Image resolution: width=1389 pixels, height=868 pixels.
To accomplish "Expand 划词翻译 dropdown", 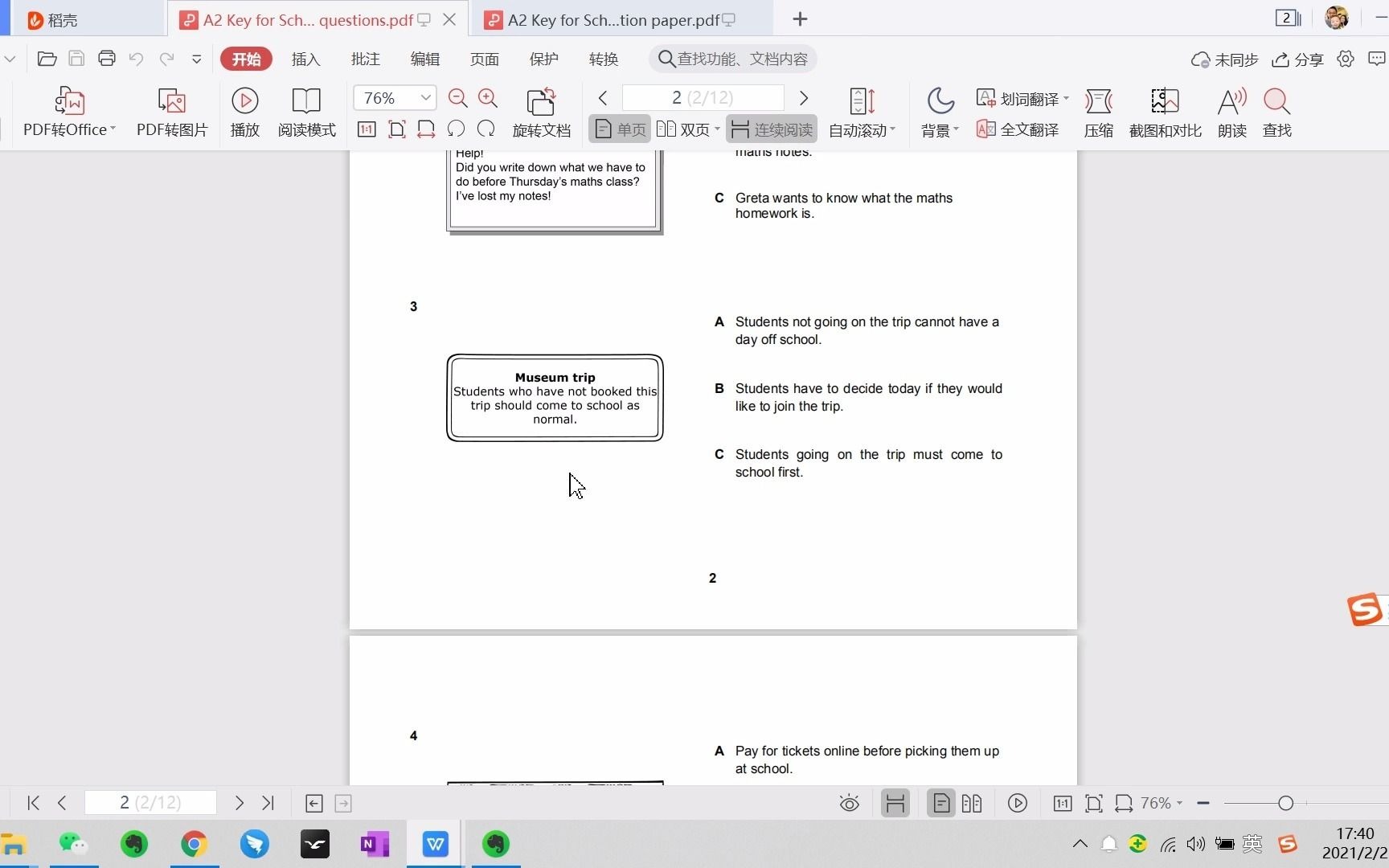I will [1066, 99].
